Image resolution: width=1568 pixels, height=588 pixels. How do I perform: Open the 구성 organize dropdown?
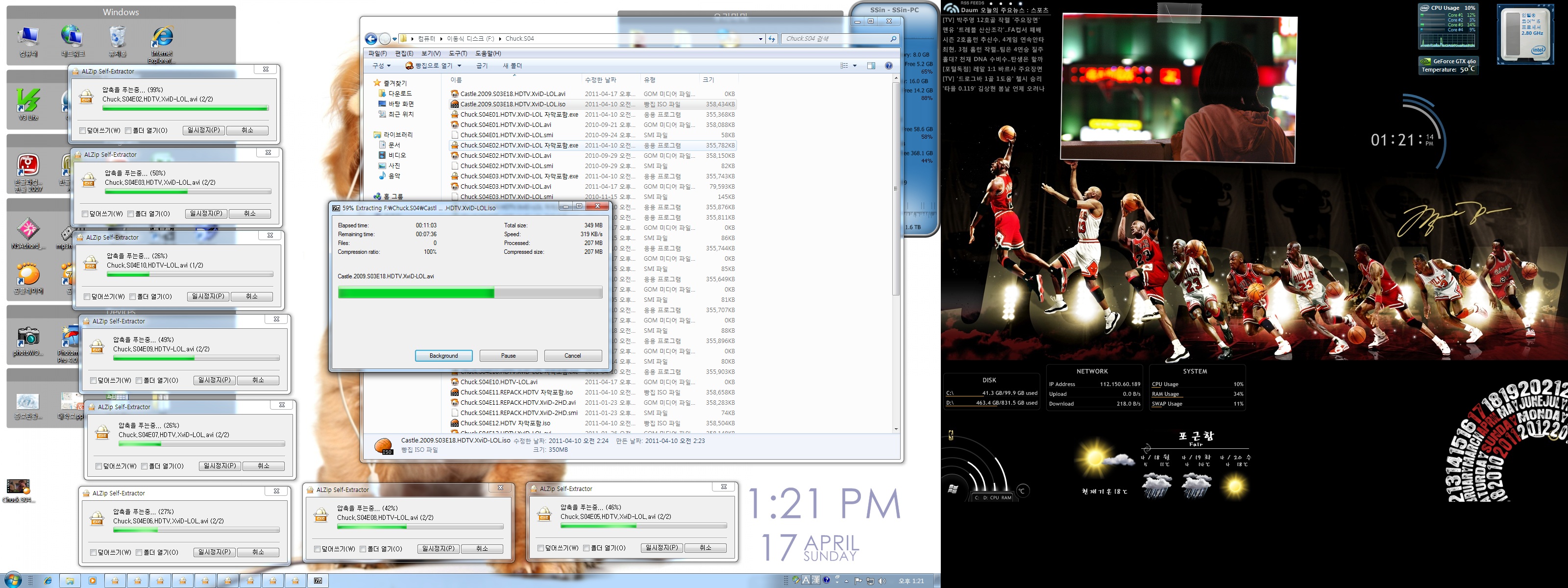[x=381, y=66]
